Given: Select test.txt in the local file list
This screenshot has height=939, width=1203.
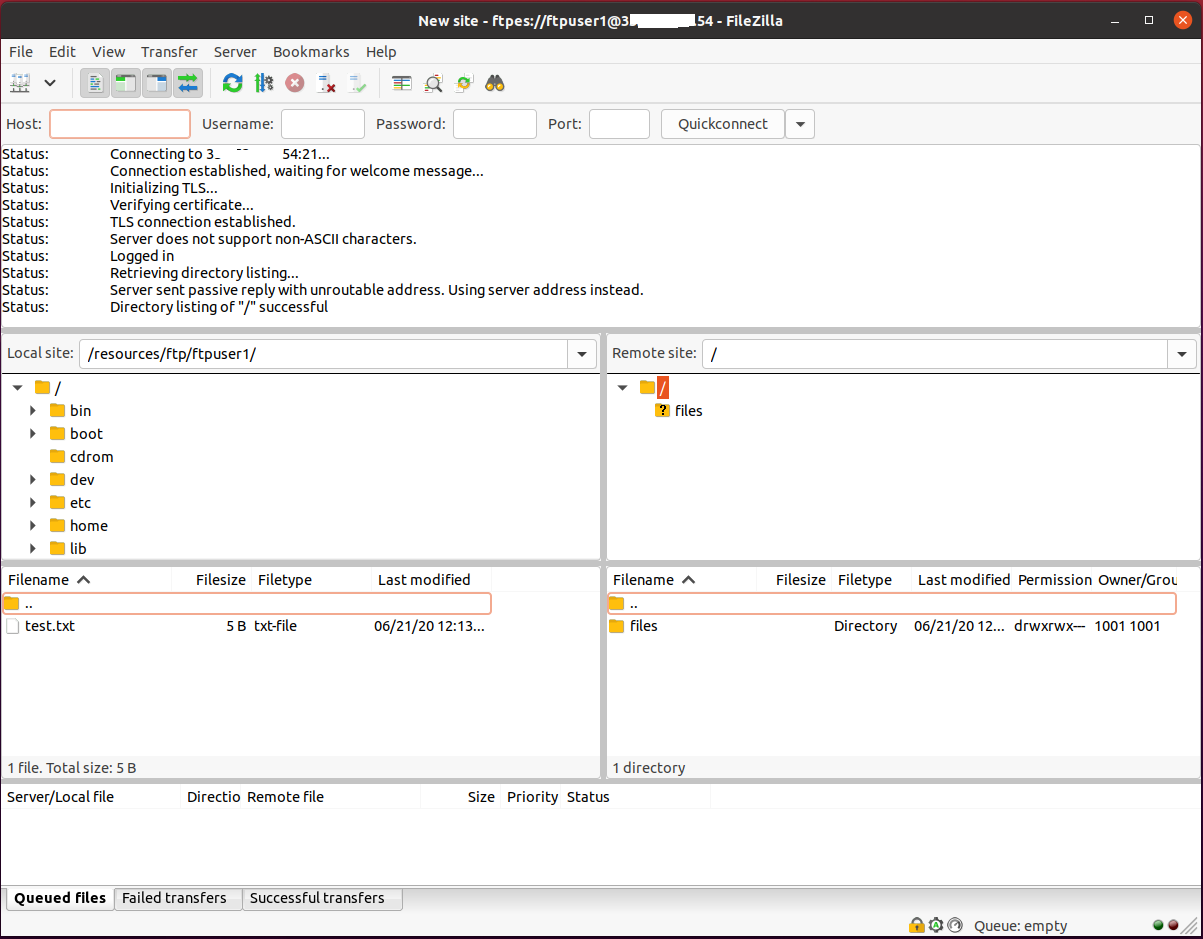Looking at the screenshot, I should click(246, 626).
